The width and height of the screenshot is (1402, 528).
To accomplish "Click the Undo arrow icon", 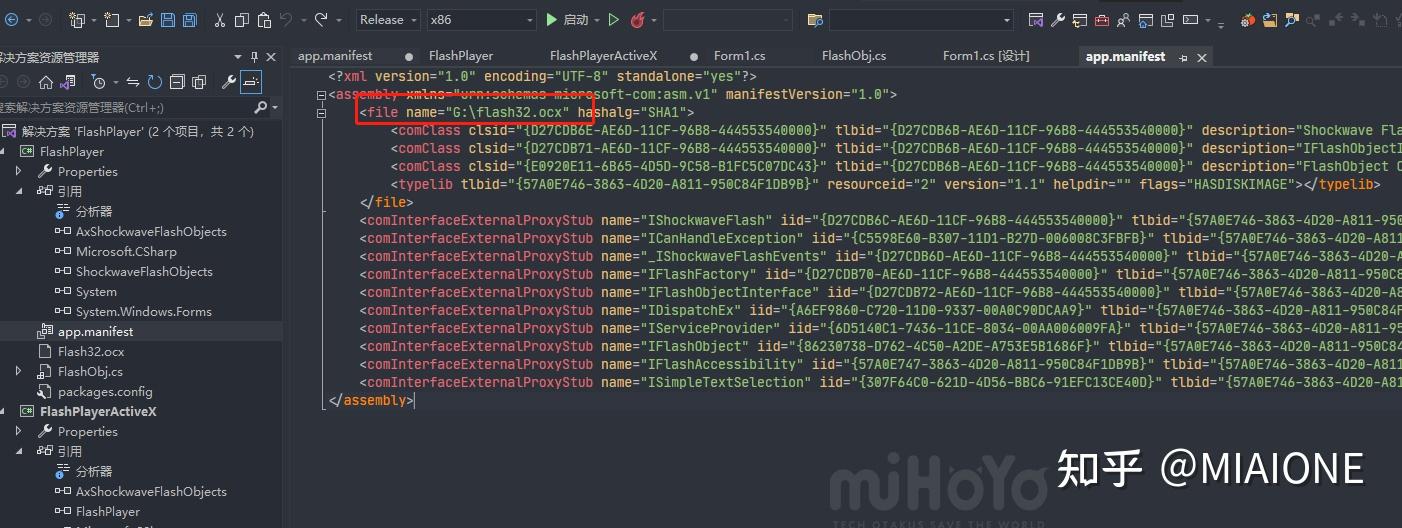I will [286, 20].
